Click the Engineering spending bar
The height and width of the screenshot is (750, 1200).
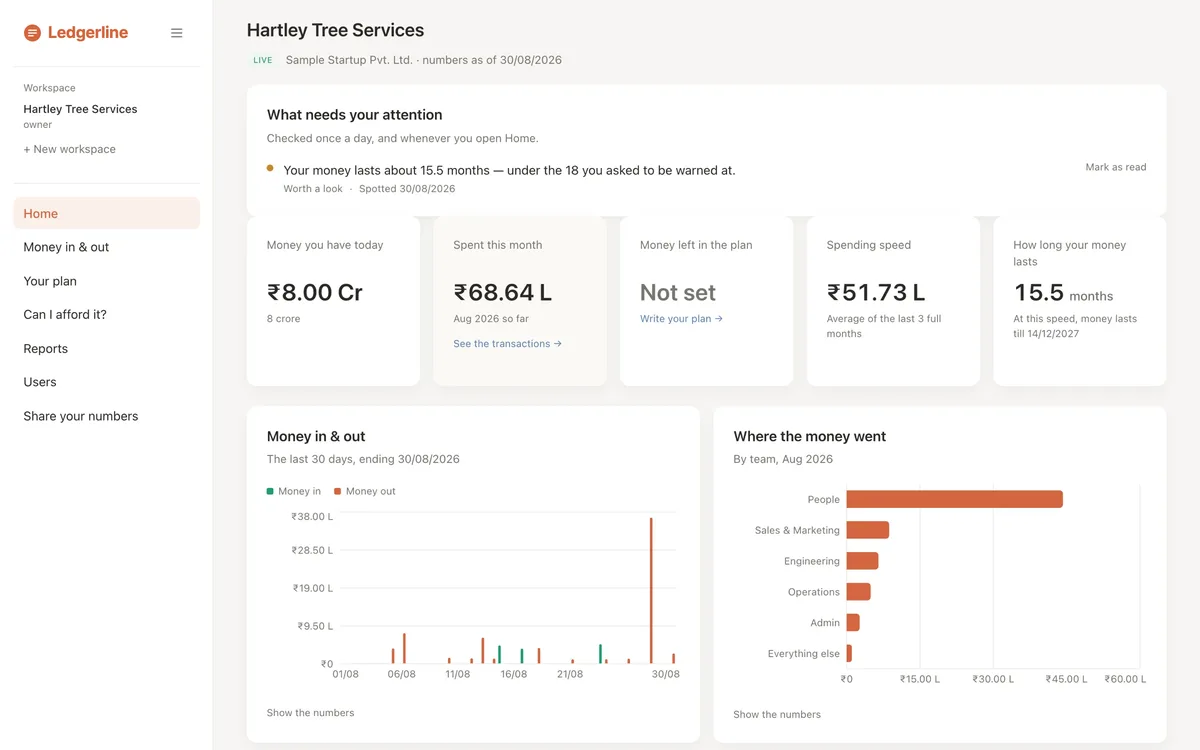pos(862,561)
